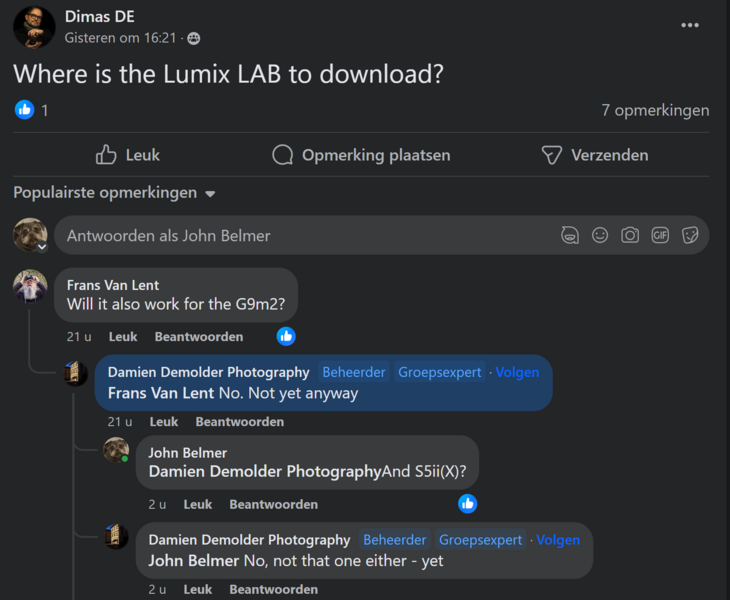The width and height of the screenshot is (730, 600).
Task: Click the Opmerking plaatsen button
Action: [x=361, y=155]
